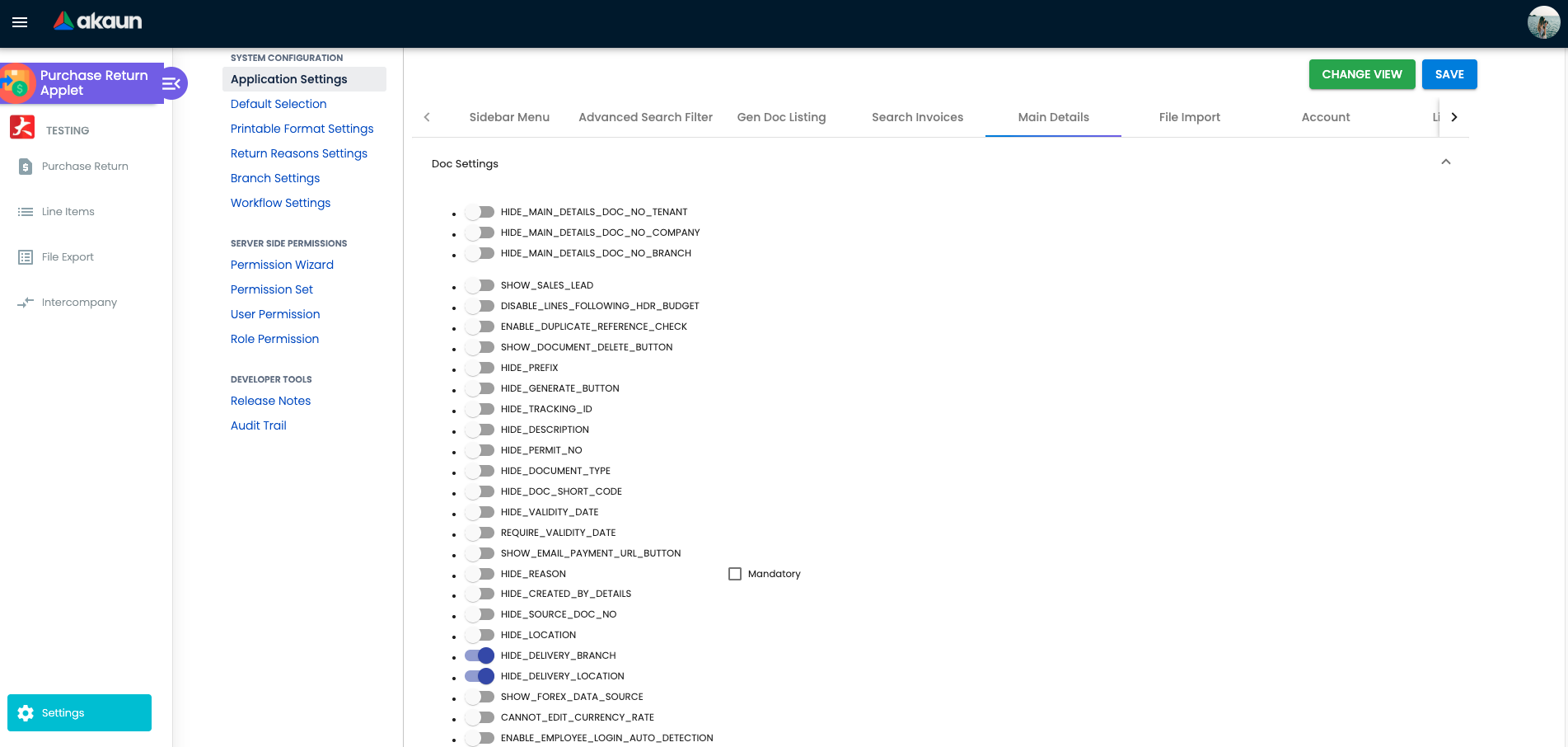
Task: Toggle HIDE_GENERATE_BUTTON switch
Action: tap(480, 388)
